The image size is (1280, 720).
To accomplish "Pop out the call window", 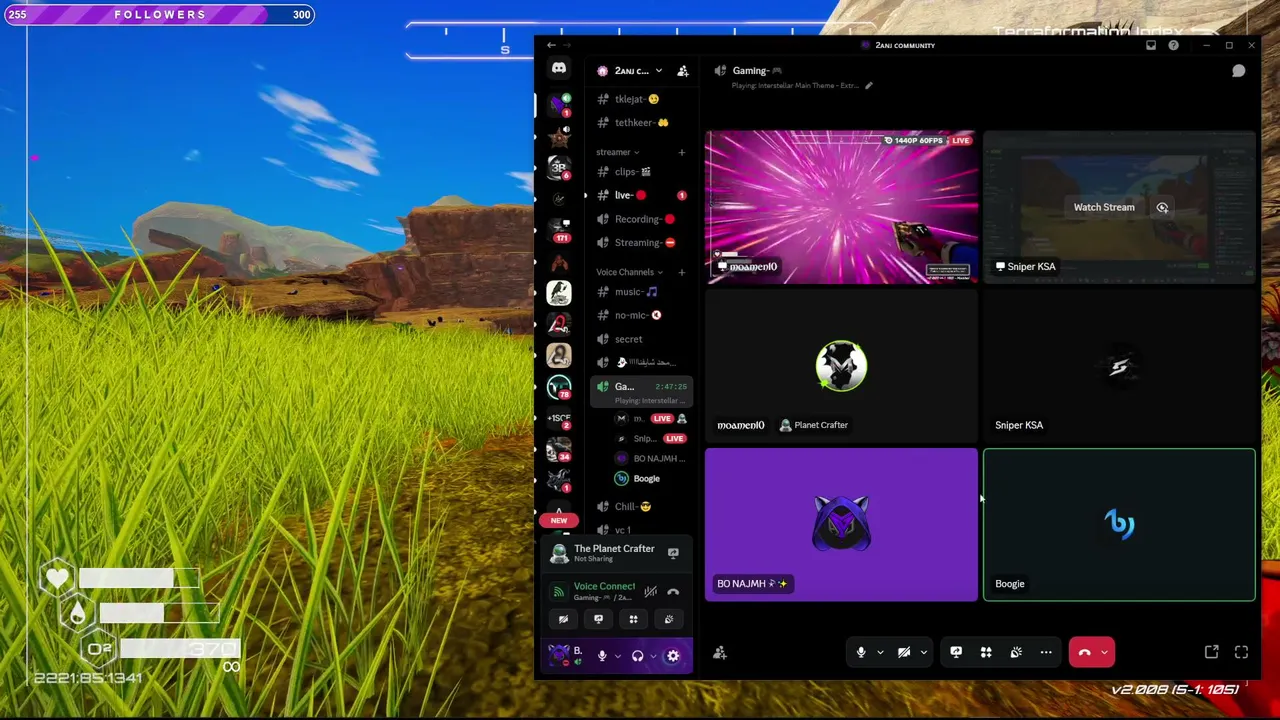I will [x=1211, y=653].
